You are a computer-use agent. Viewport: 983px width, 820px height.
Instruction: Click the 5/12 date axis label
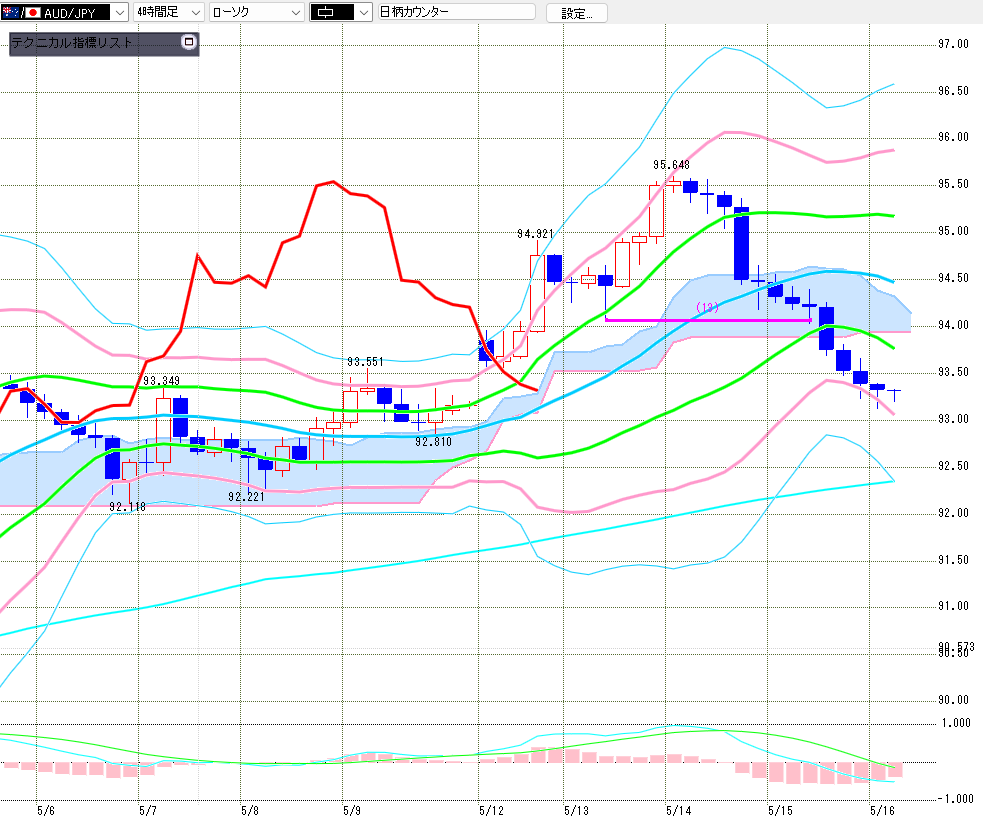click(x=492, y=811)
